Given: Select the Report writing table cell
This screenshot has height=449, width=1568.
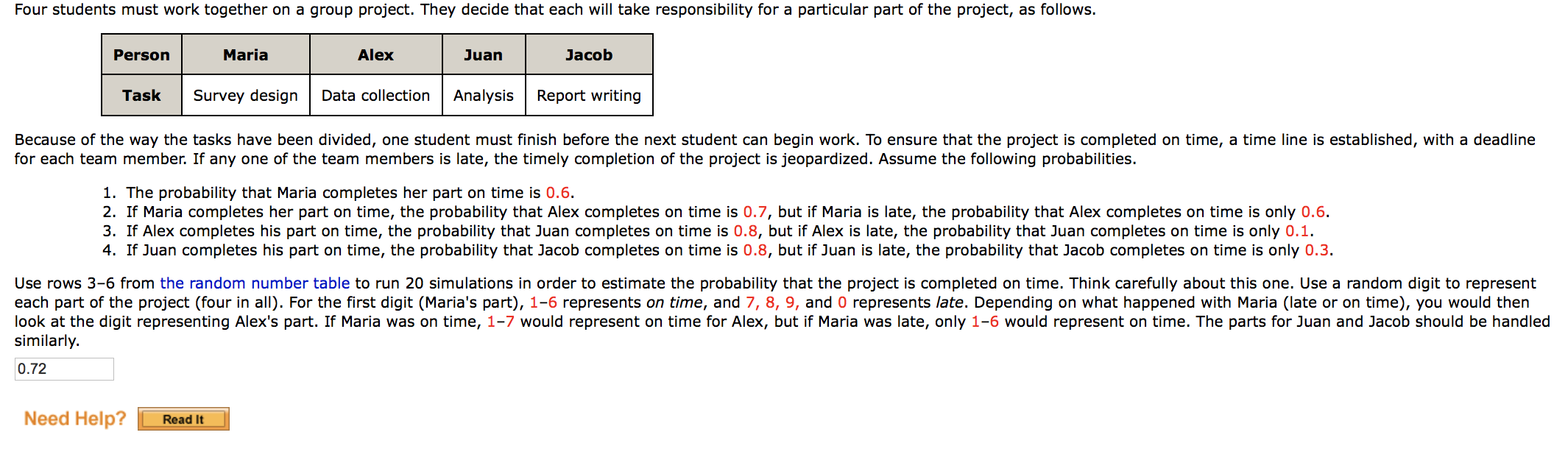Looking at the screenshot, I should click(589, 95).
